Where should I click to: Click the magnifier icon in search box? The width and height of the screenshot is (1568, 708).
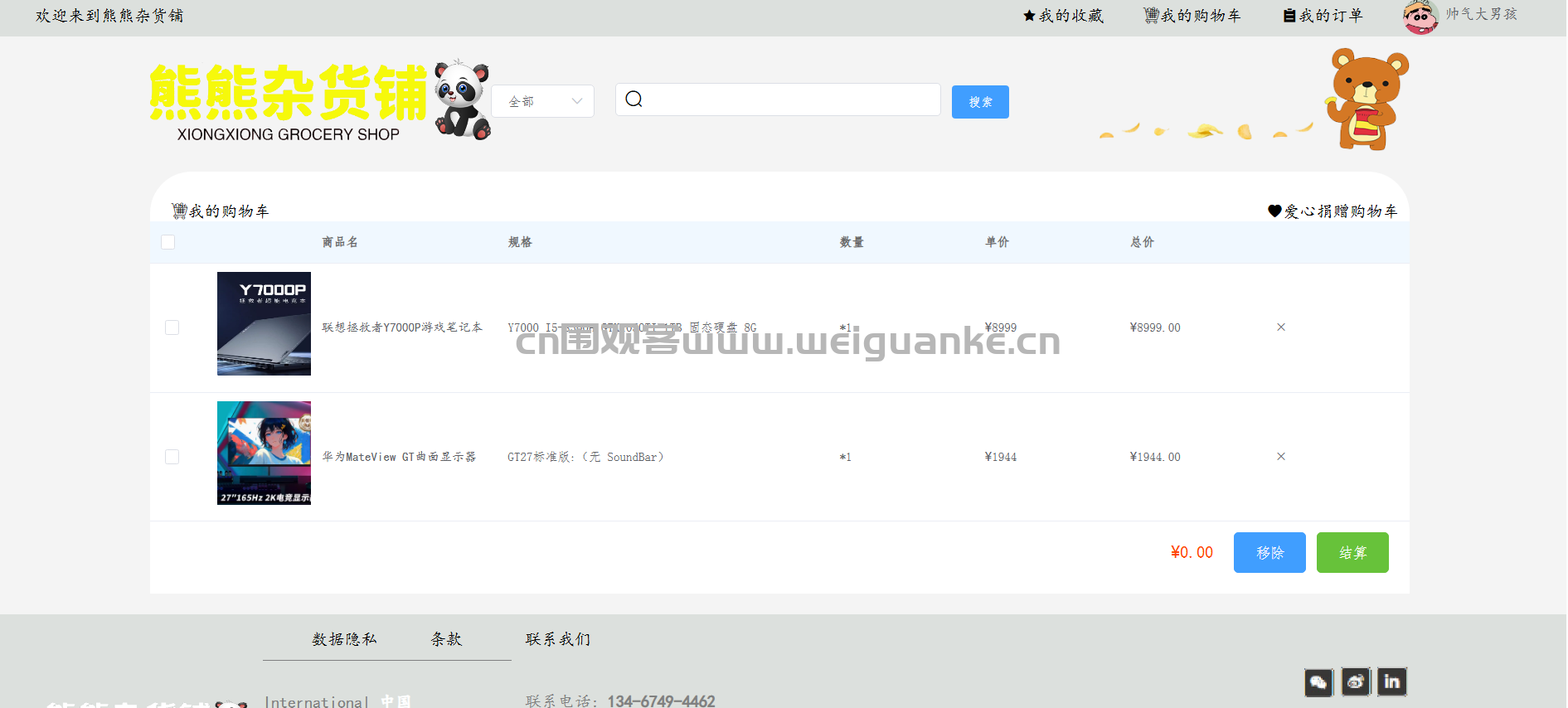click(634, 99)
